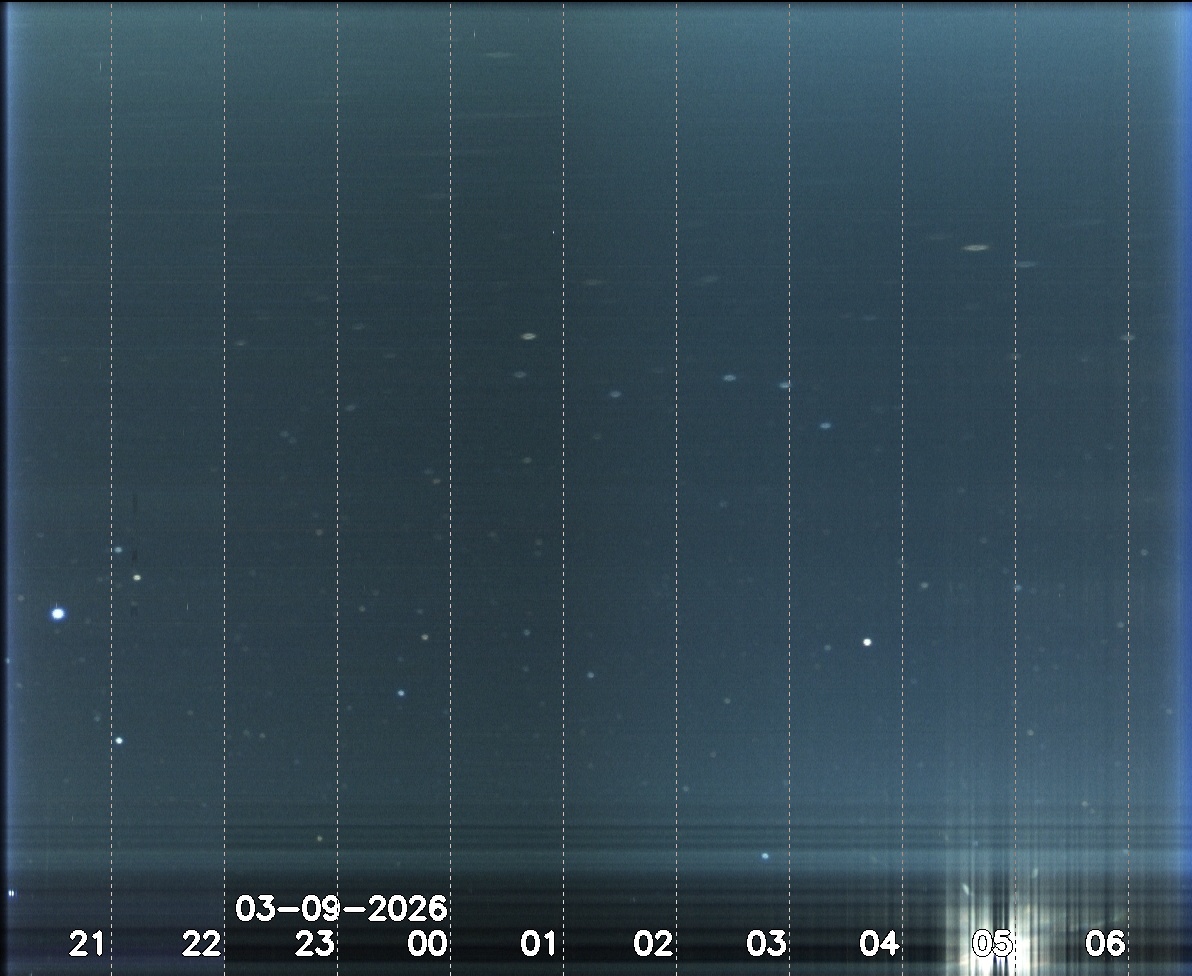Click the elongated orange streak in the upper right
Viewport: 1192px width, 976px height.
tap(976, 247)
